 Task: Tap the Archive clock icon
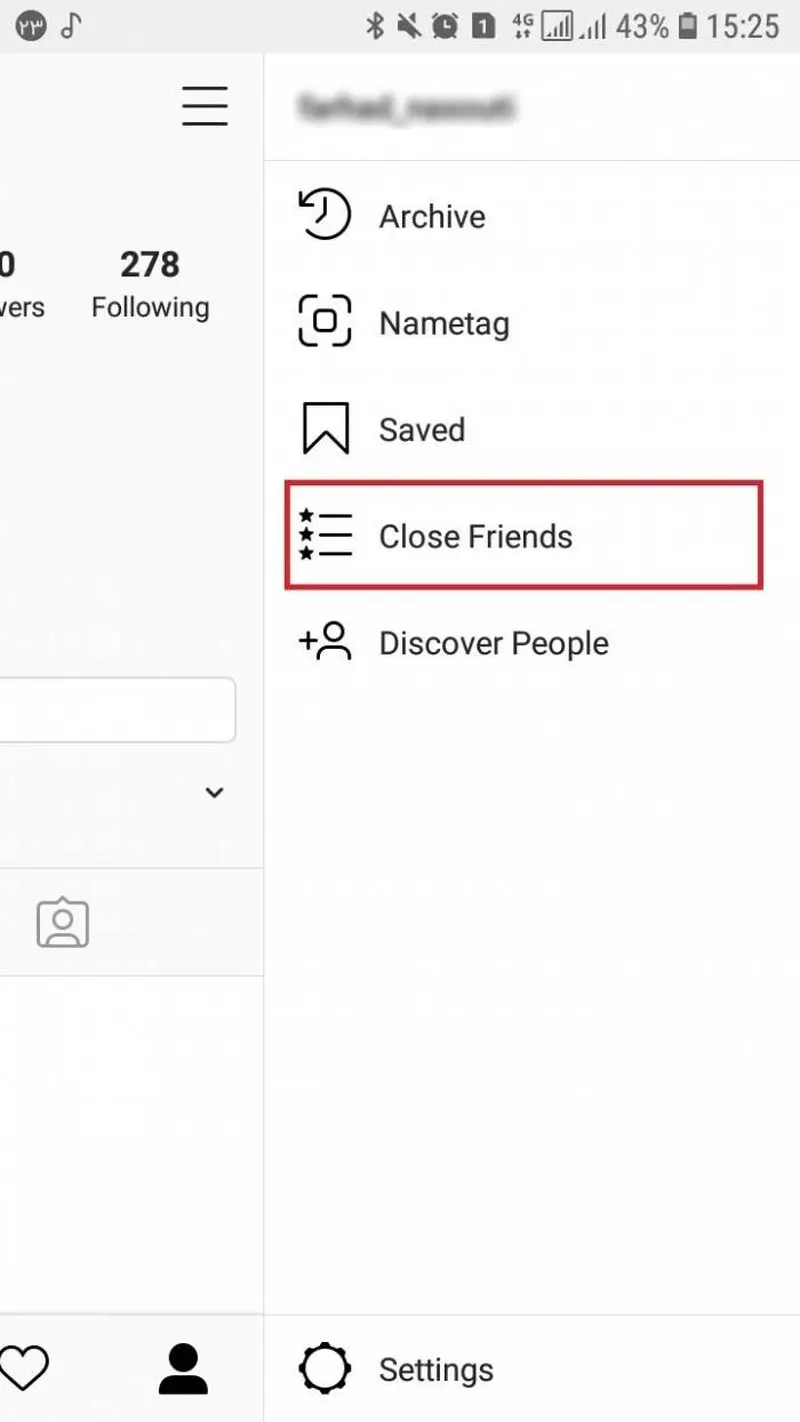(x=325, y=215)
